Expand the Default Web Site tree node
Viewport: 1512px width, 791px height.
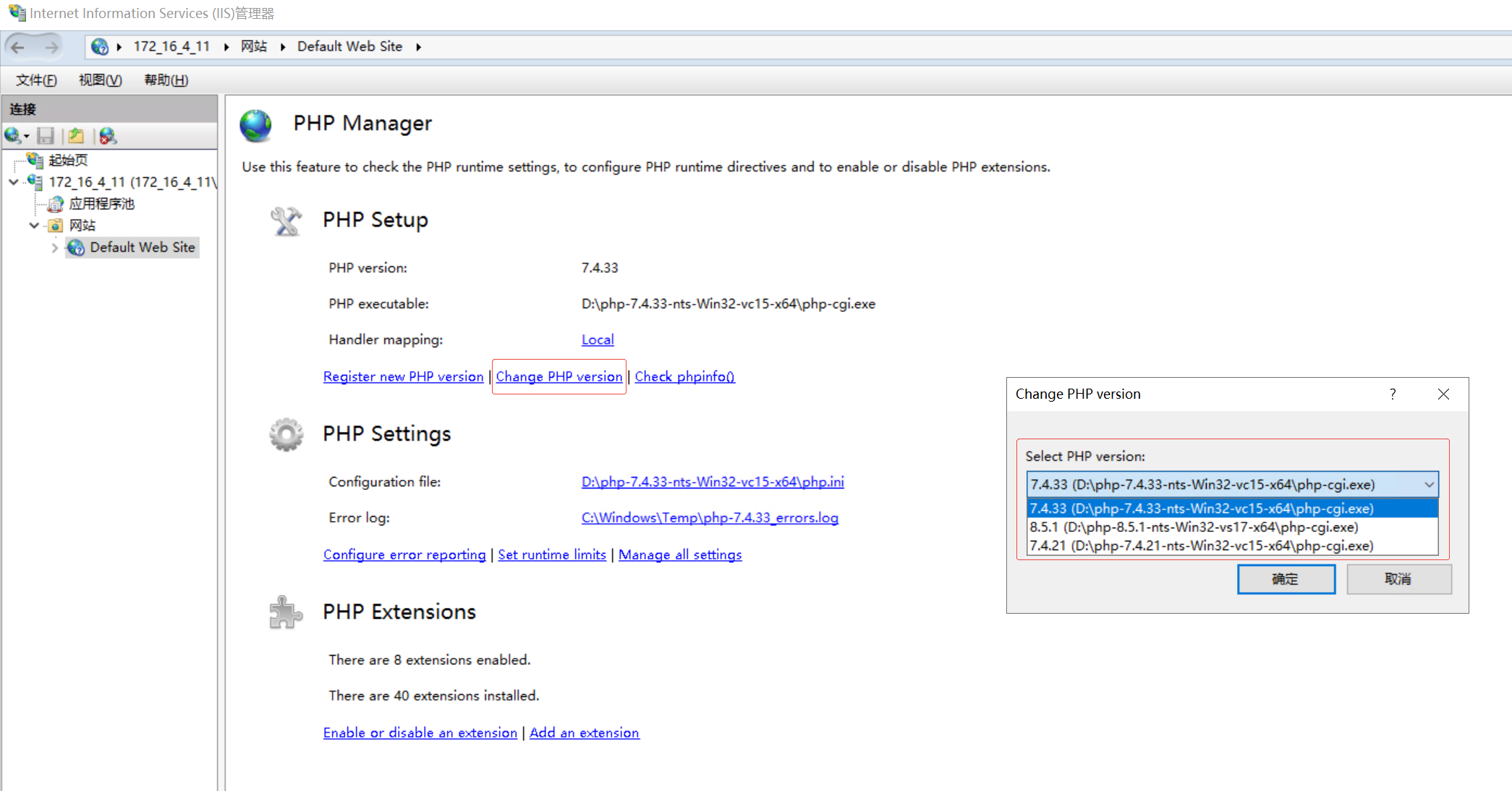click(x=55, y=248)
